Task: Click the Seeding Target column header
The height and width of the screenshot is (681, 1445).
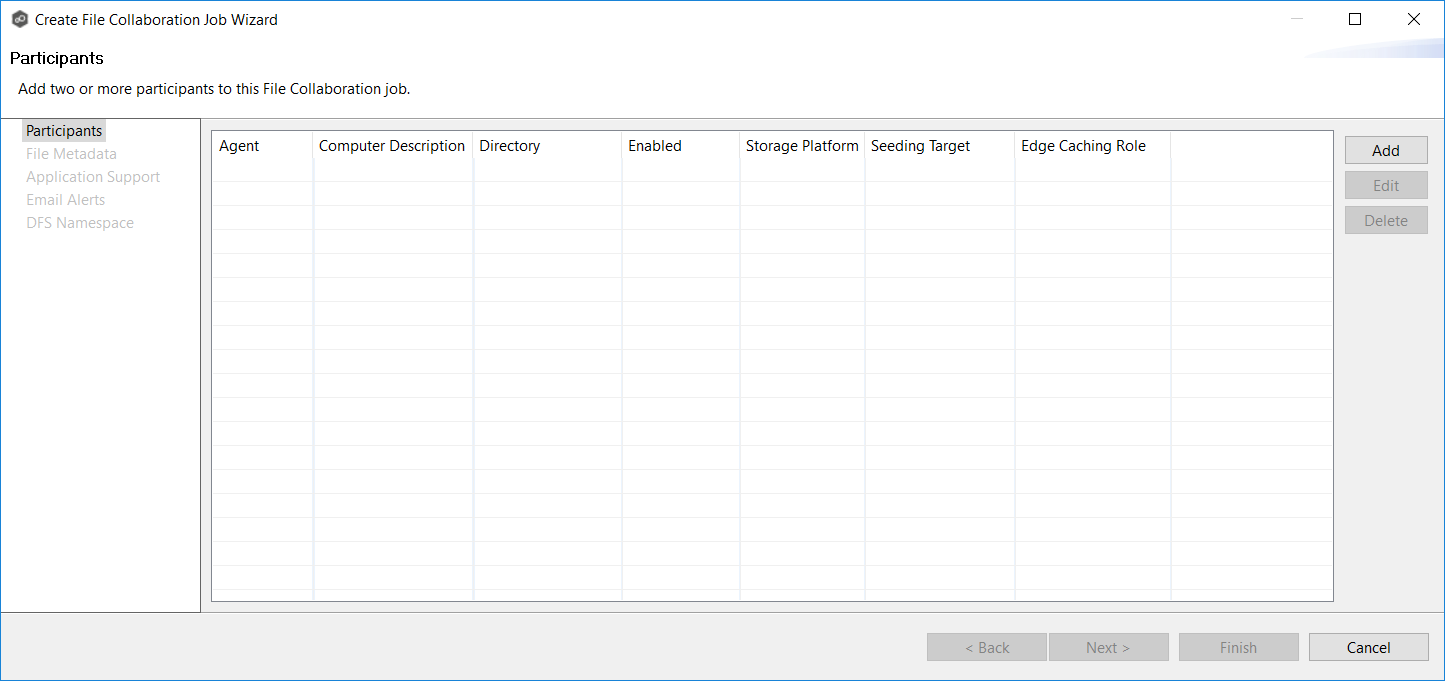Action: tap(920, 146)
